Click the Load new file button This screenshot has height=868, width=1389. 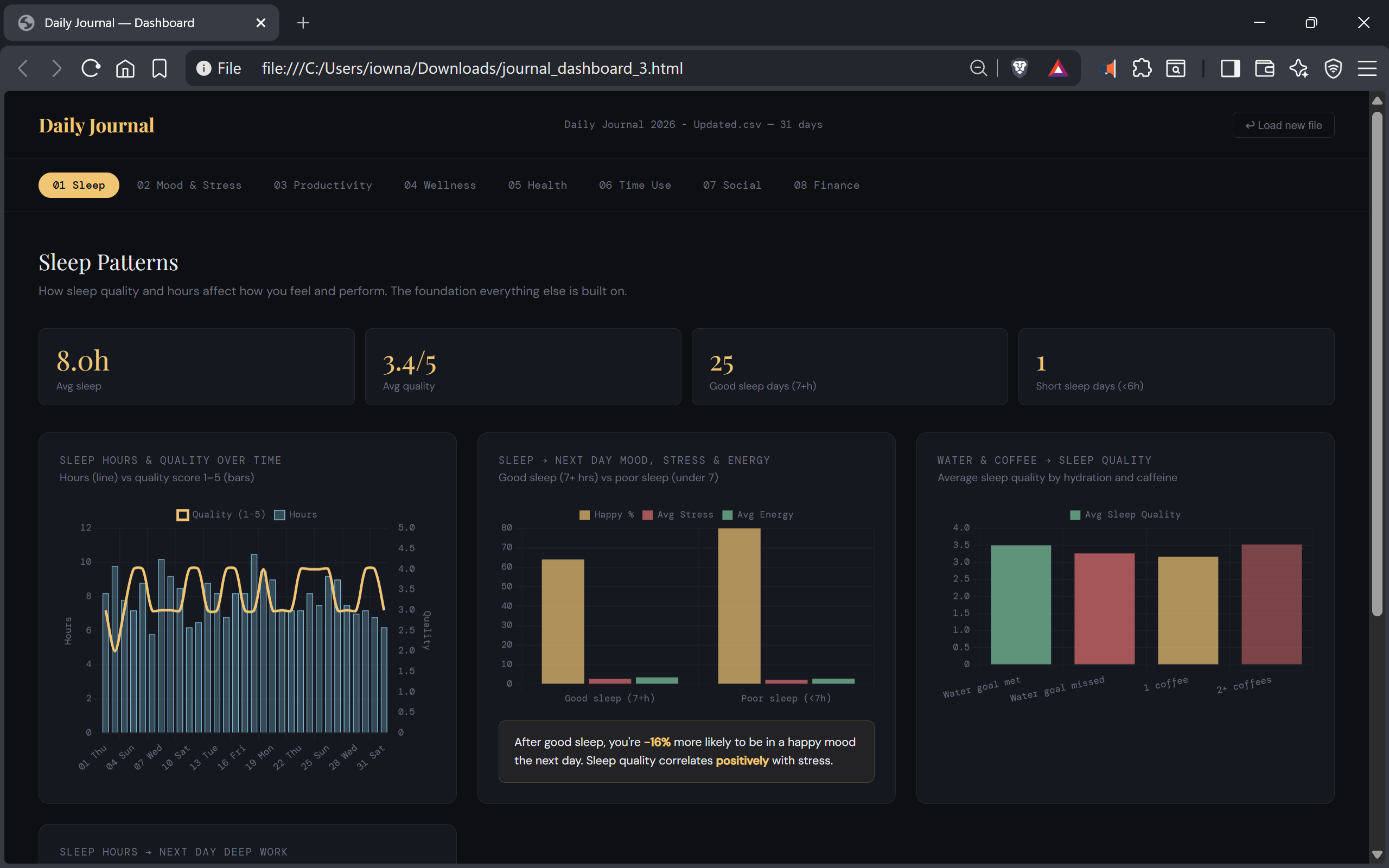point(1283,125)
